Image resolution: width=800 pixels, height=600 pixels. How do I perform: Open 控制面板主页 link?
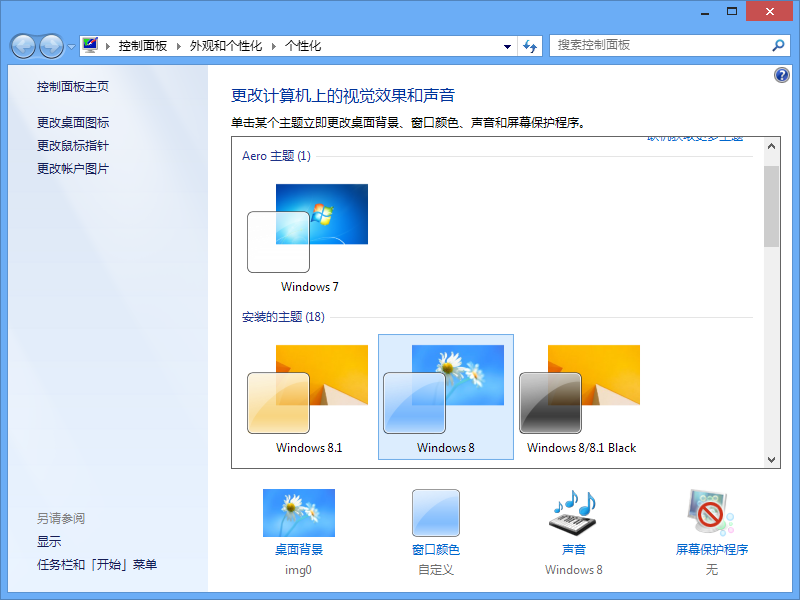pos(73,87)
